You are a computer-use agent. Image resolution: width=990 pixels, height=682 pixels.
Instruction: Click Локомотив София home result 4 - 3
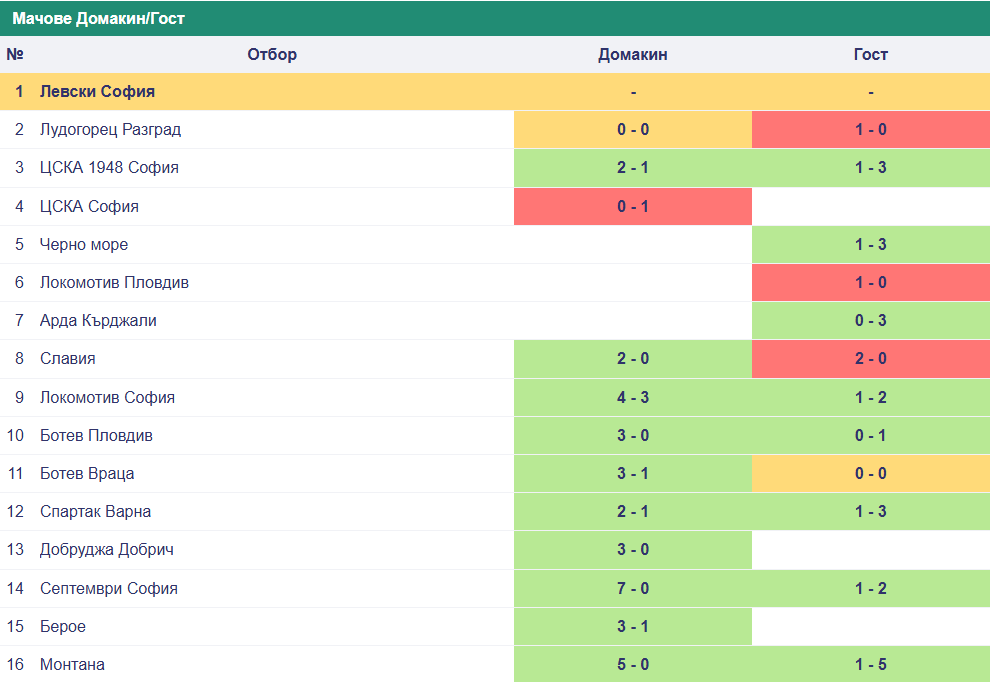coord(633,397)
